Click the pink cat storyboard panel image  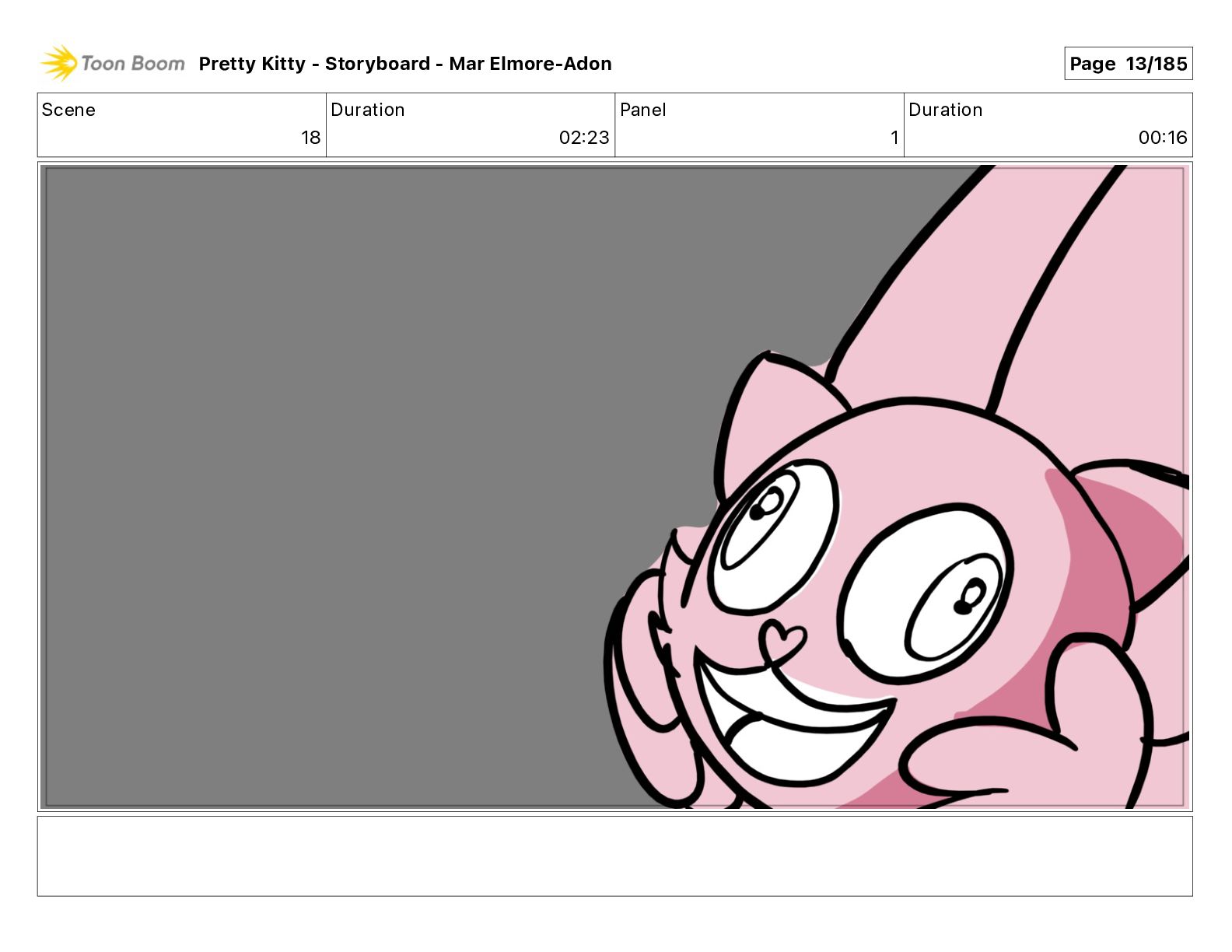coord(615,487)
